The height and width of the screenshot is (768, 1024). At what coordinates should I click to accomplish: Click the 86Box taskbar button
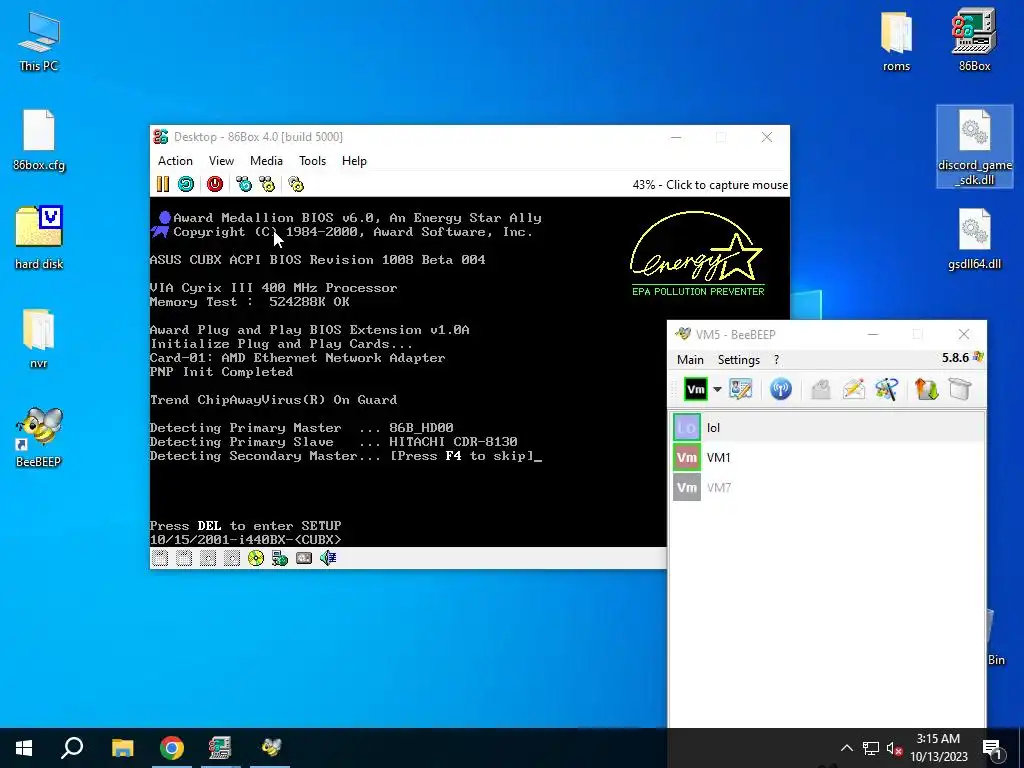(x=221, y=748)
